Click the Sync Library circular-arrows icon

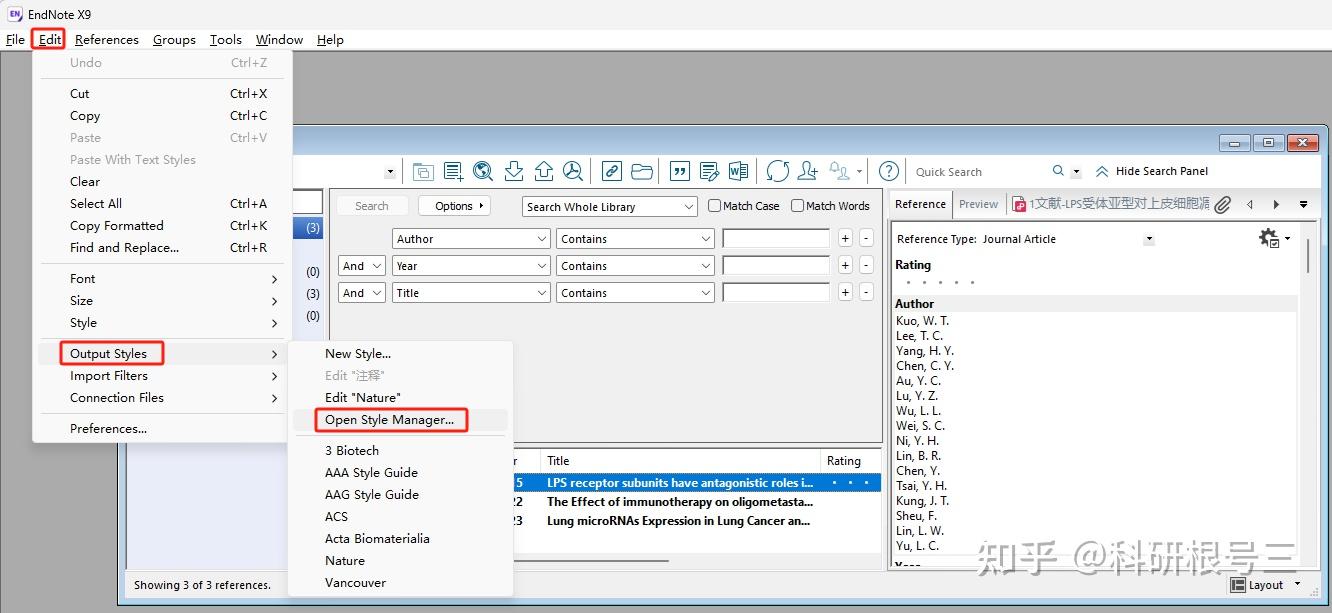click(777, 171)
